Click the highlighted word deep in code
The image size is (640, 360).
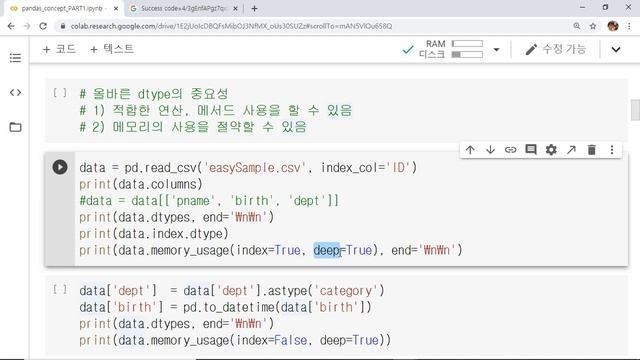point(327,250)
